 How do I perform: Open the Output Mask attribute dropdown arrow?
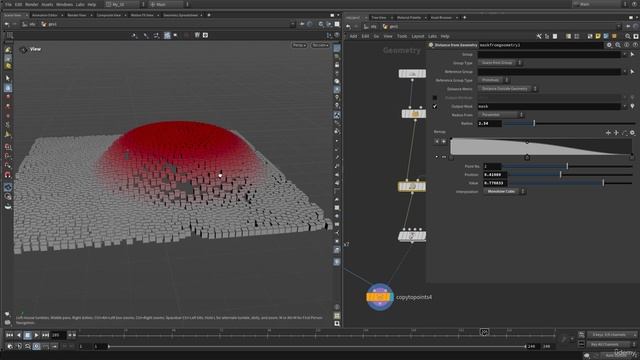pyautogui.click(x=624, y=106)
